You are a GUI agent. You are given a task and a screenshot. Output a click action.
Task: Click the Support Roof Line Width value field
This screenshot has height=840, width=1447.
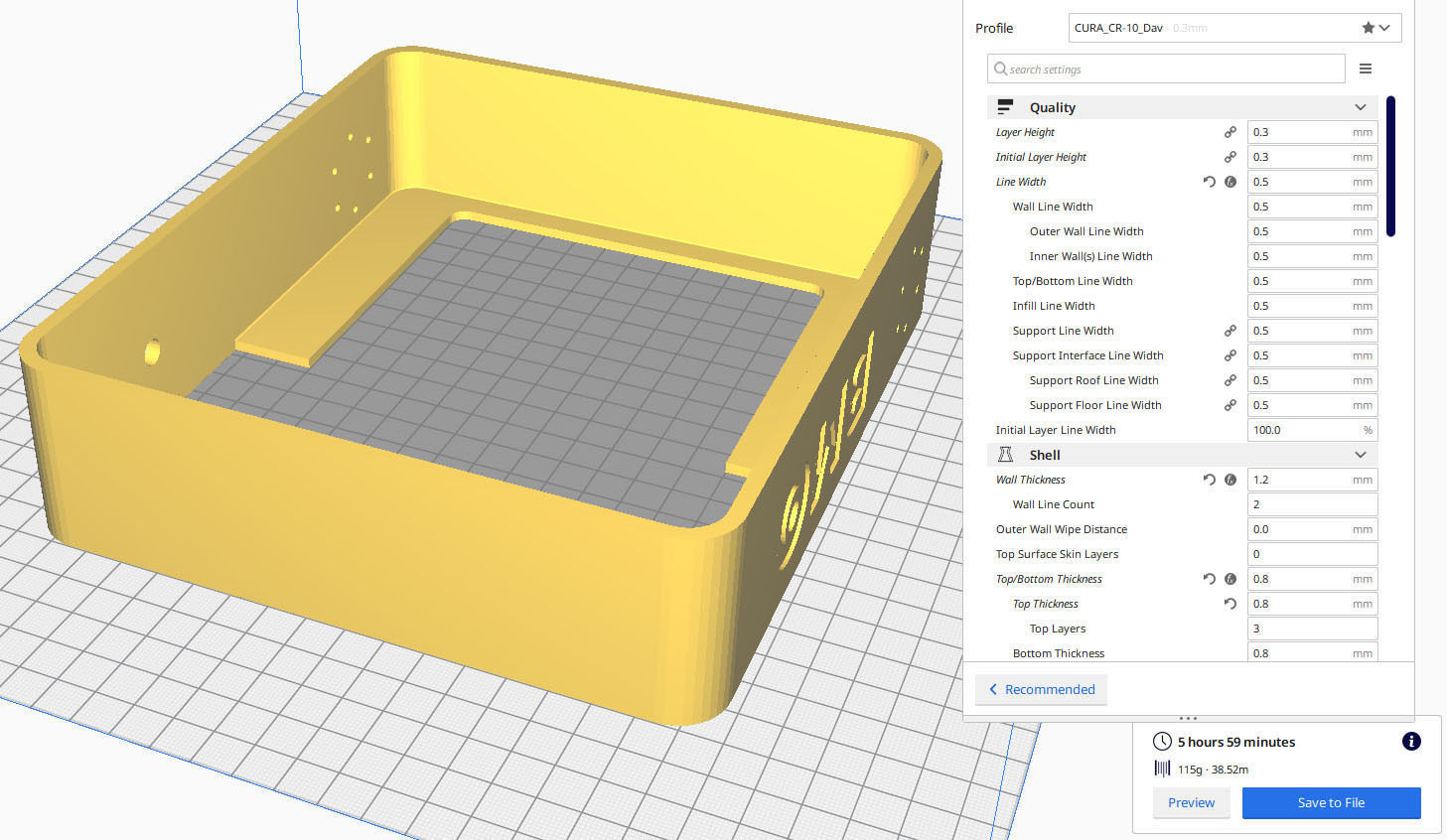pos(1312,380)
